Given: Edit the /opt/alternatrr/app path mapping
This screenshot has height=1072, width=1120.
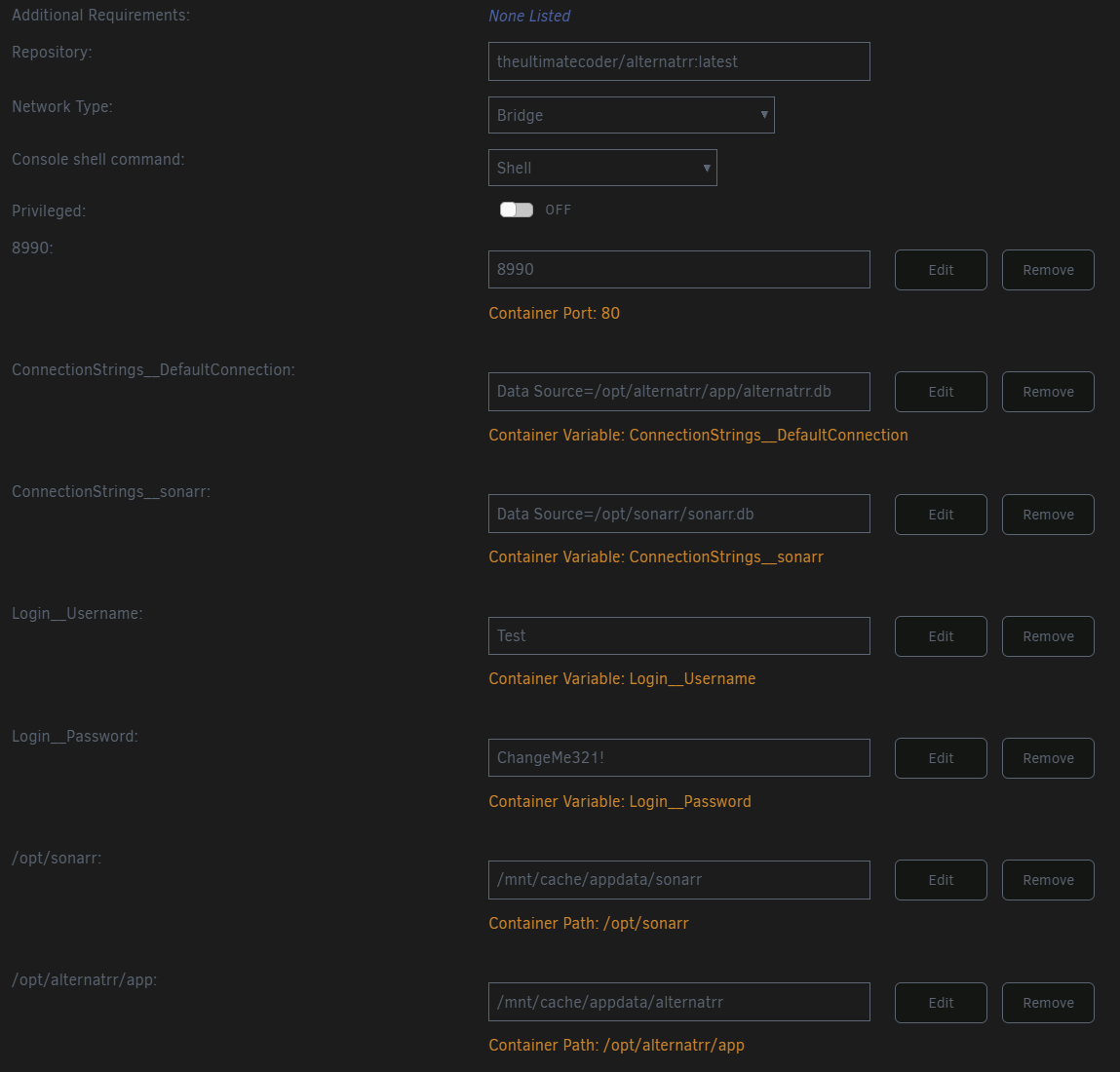Looking at the screenshot, I should click(941, 1003).
